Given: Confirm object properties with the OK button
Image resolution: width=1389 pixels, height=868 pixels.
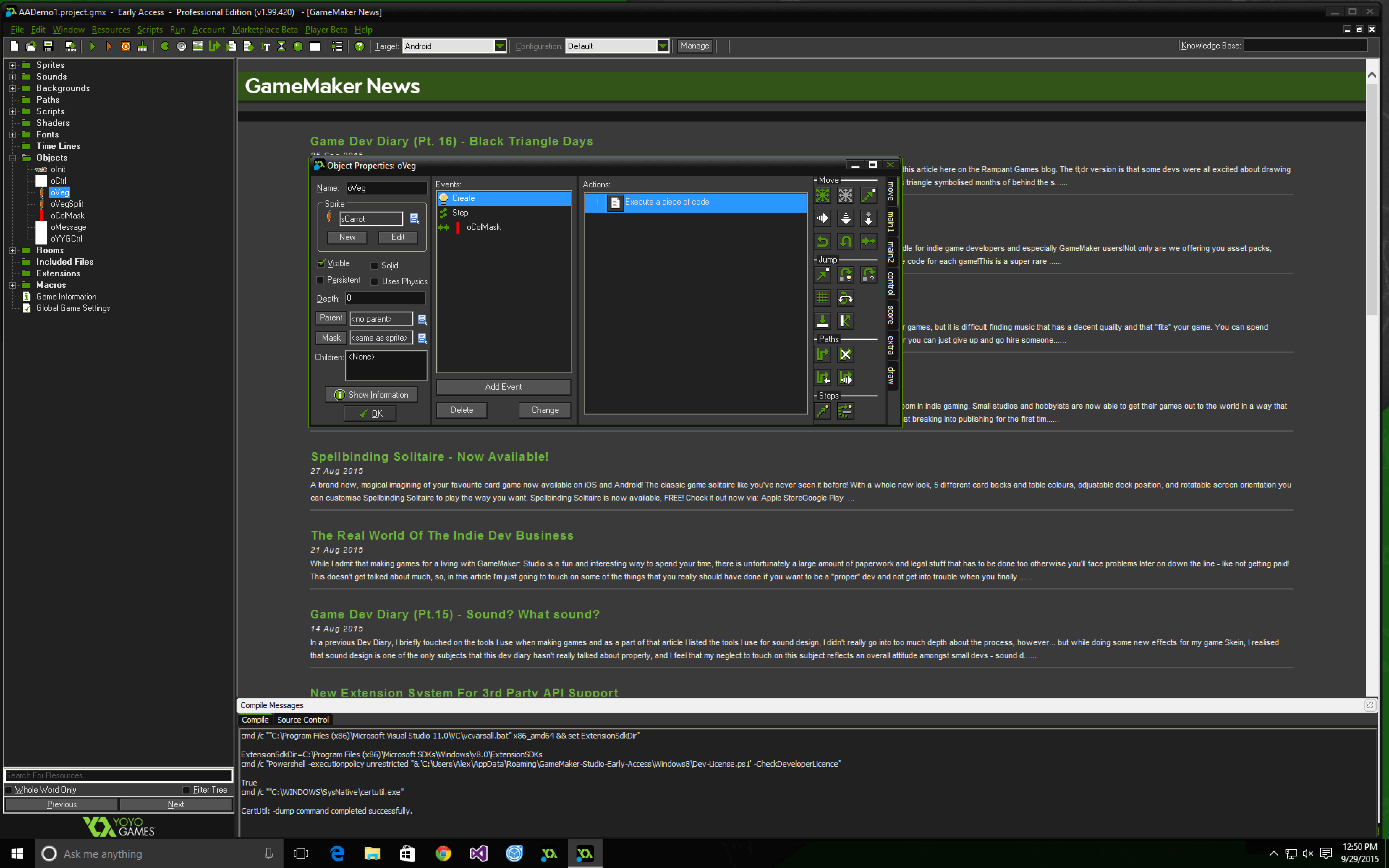Looking at the screenshot, I should tap(369, 413).
